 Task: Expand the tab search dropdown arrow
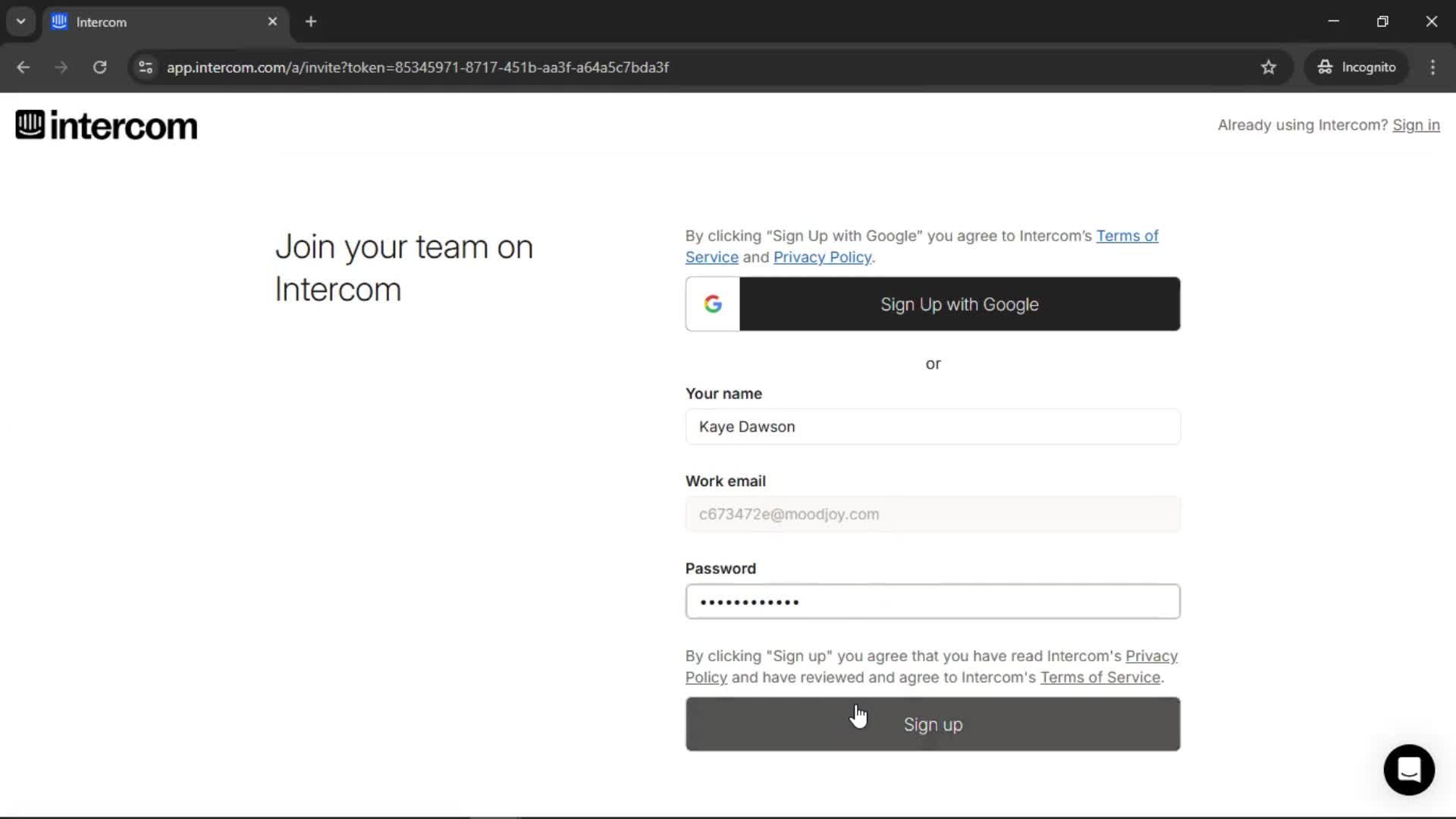point(21,22)
